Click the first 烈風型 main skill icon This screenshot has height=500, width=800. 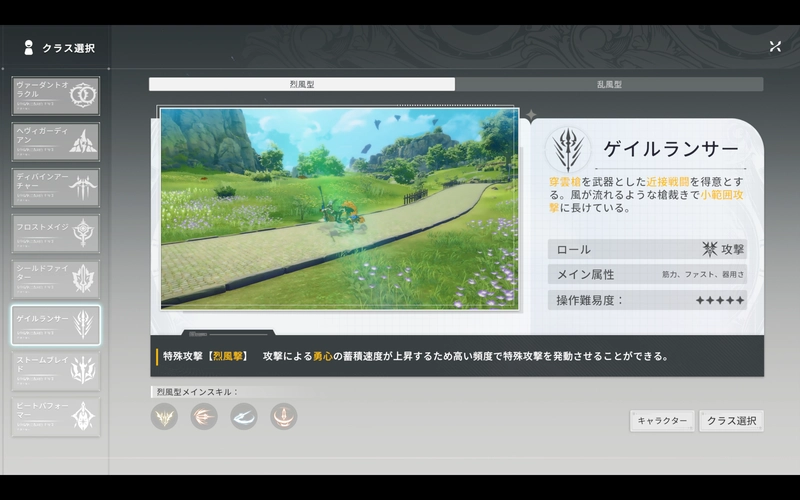point(164,416)
